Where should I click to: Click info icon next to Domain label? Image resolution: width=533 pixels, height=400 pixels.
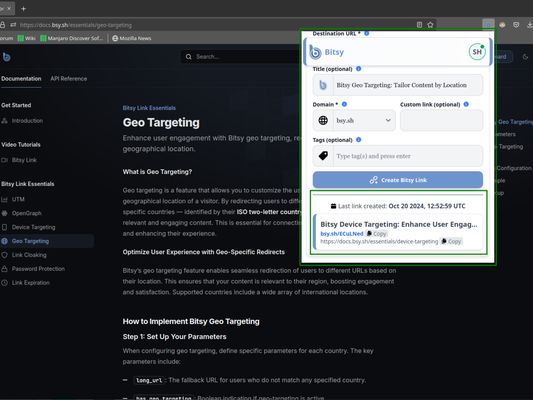[344, 104]
